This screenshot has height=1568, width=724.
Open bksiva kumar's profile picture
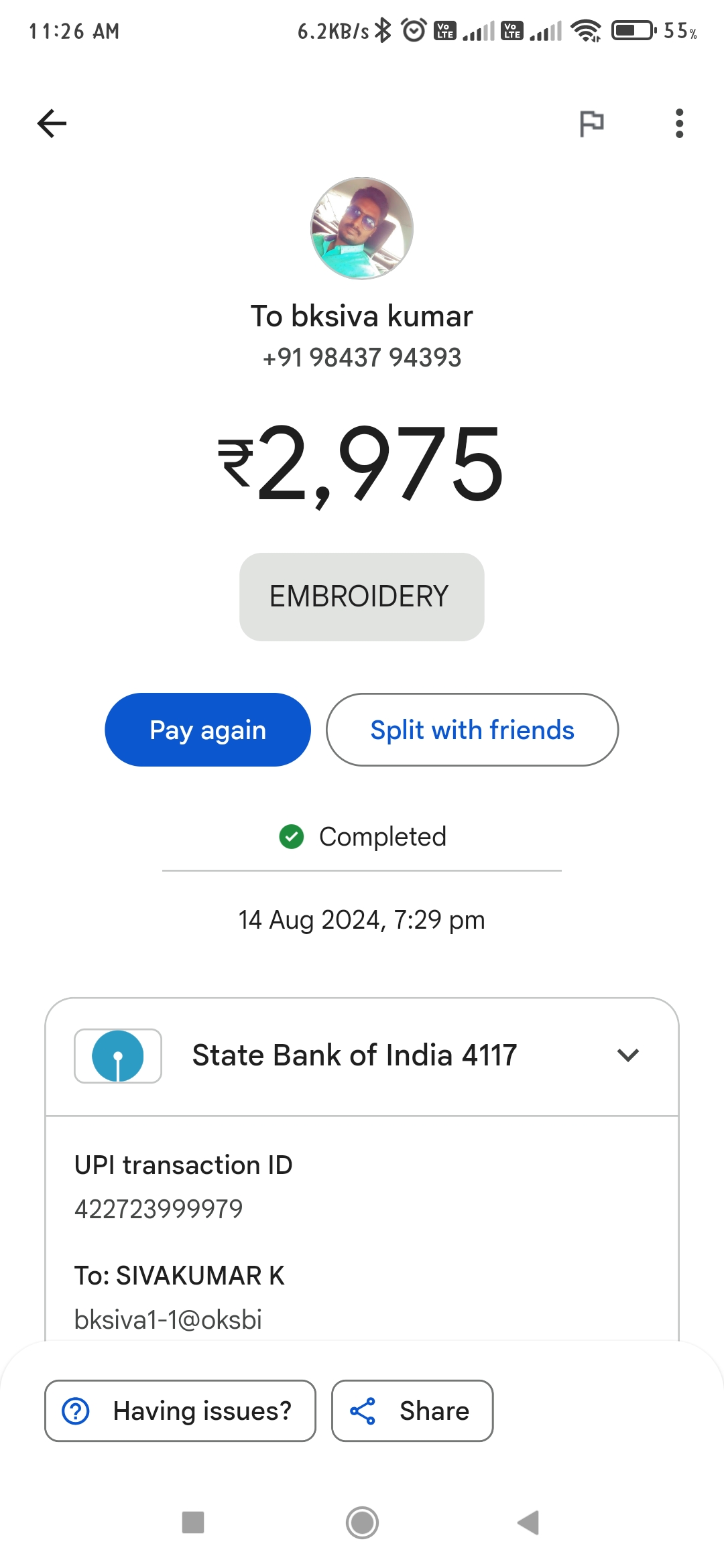click(362, 228)
